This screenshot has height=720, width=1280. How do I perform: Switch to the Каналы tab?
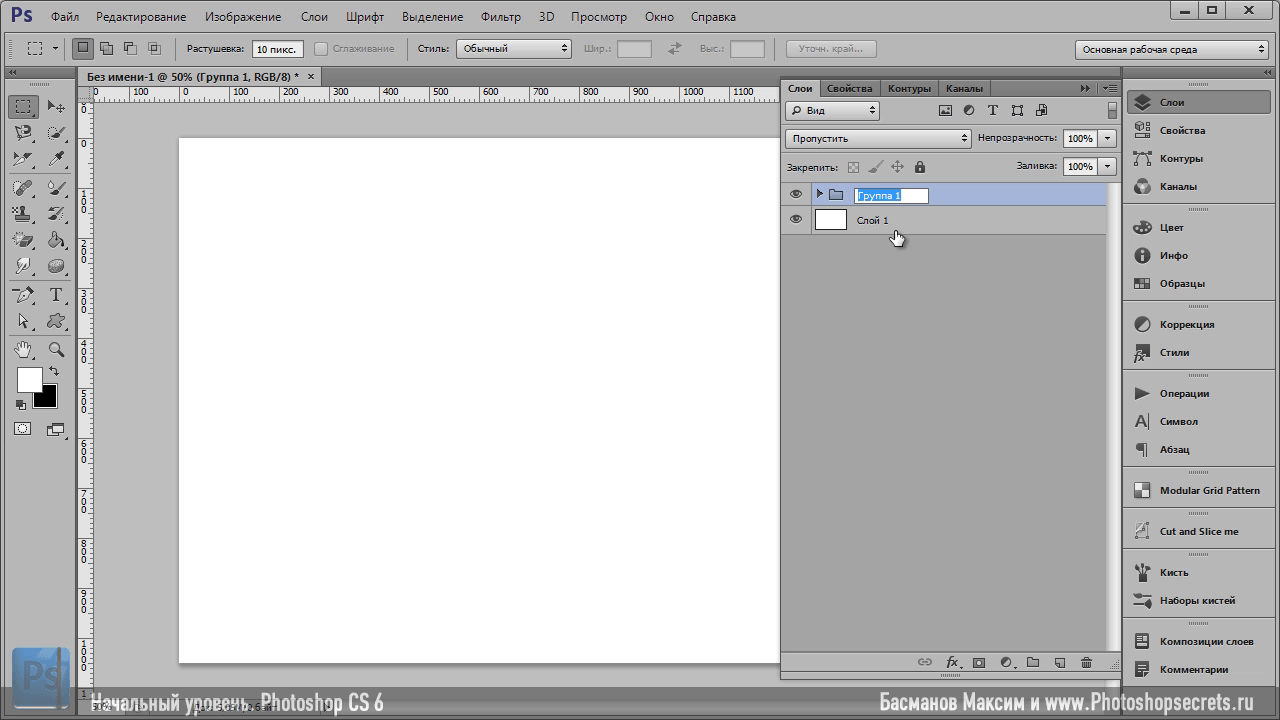[964, 88]
